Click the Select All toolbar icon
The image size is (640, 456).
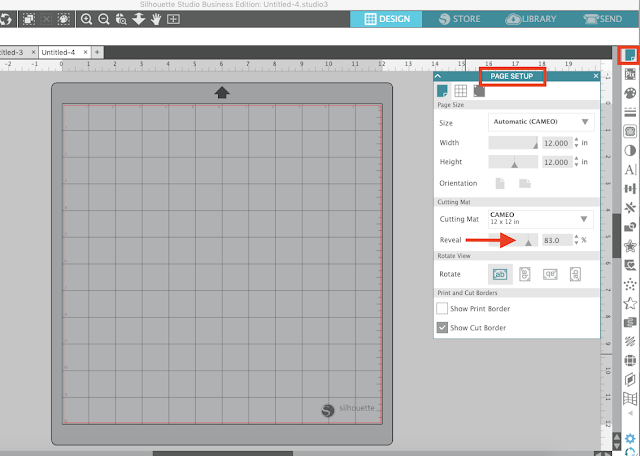click(x=29, y=19)
